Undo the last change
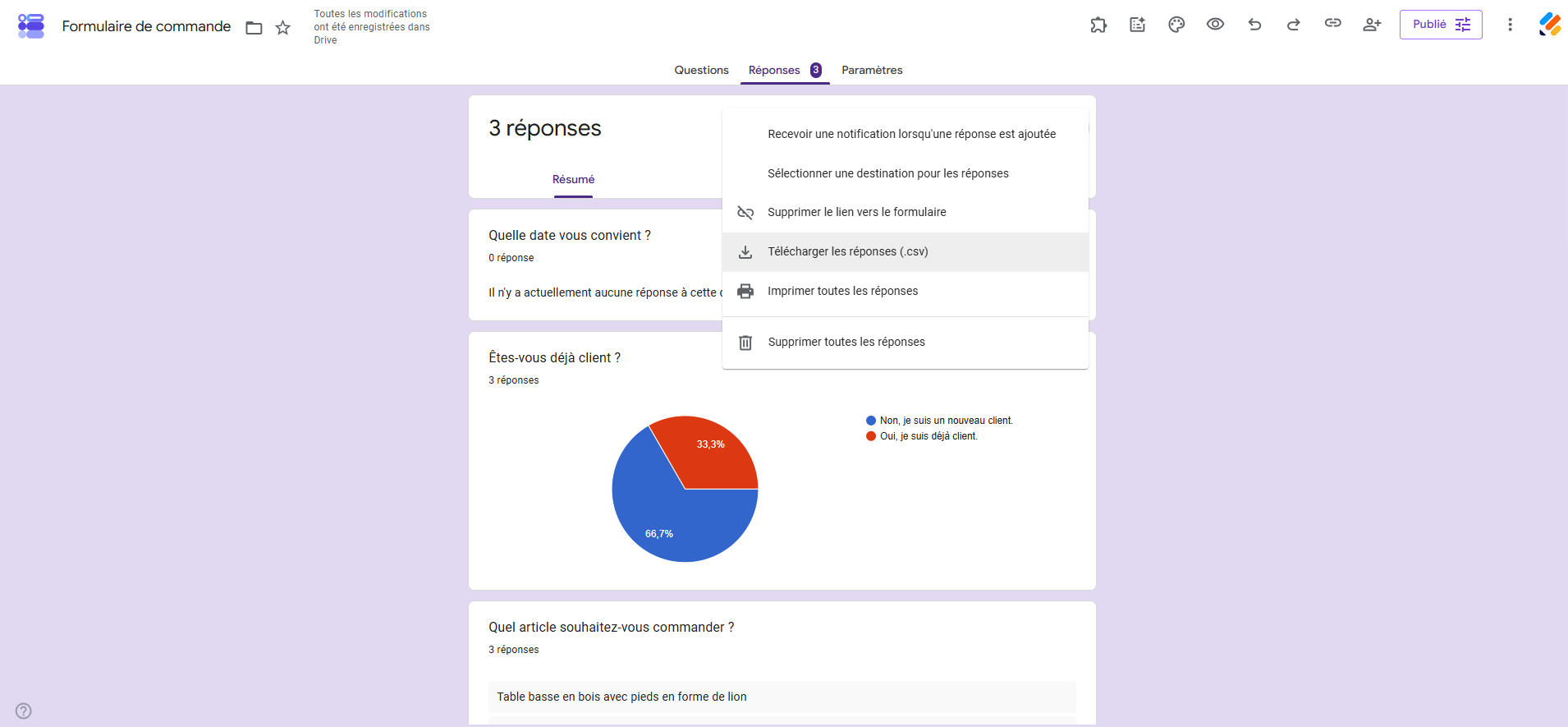 tap(1254, 25)
